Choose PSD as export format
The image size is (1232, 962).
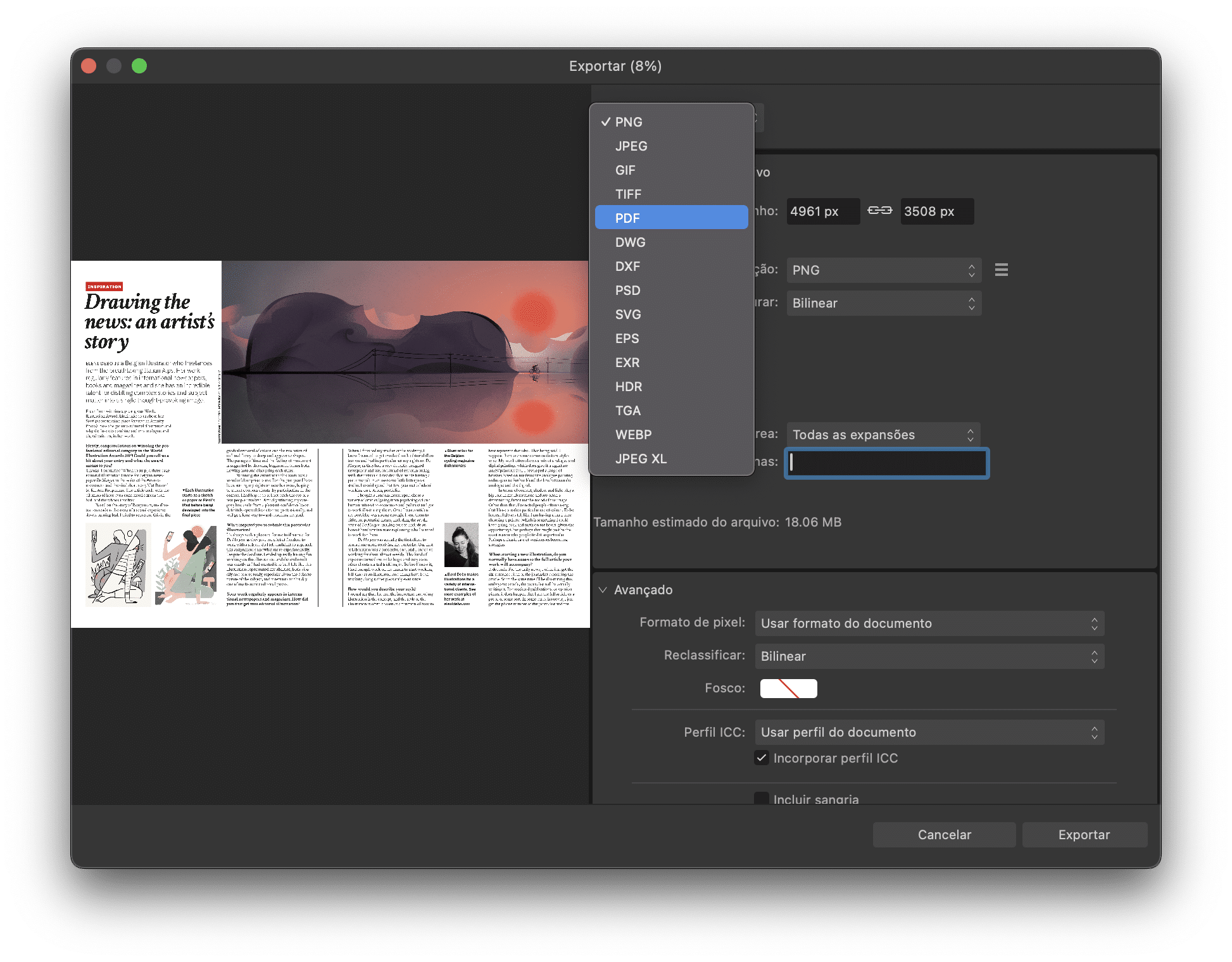point(671,290)
